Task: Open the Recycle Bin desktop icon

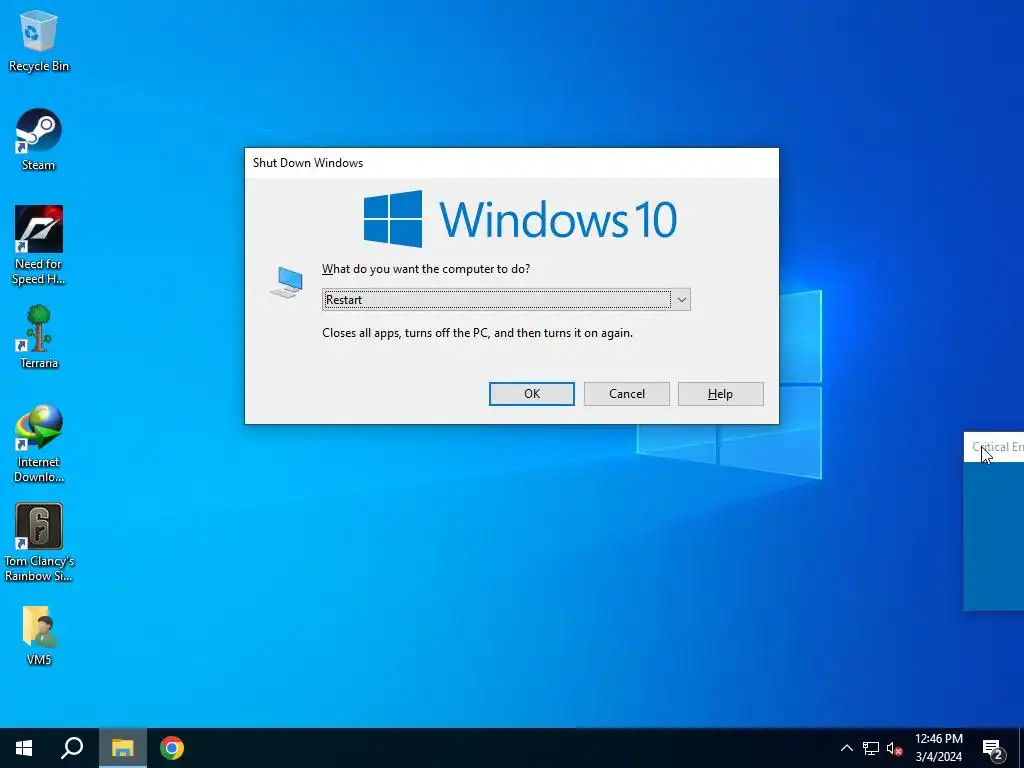Action: click(39, 40)
